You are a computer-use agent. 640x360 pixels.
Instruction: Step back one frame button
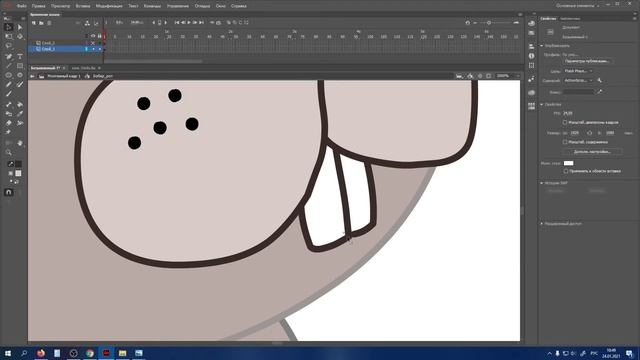183,23
